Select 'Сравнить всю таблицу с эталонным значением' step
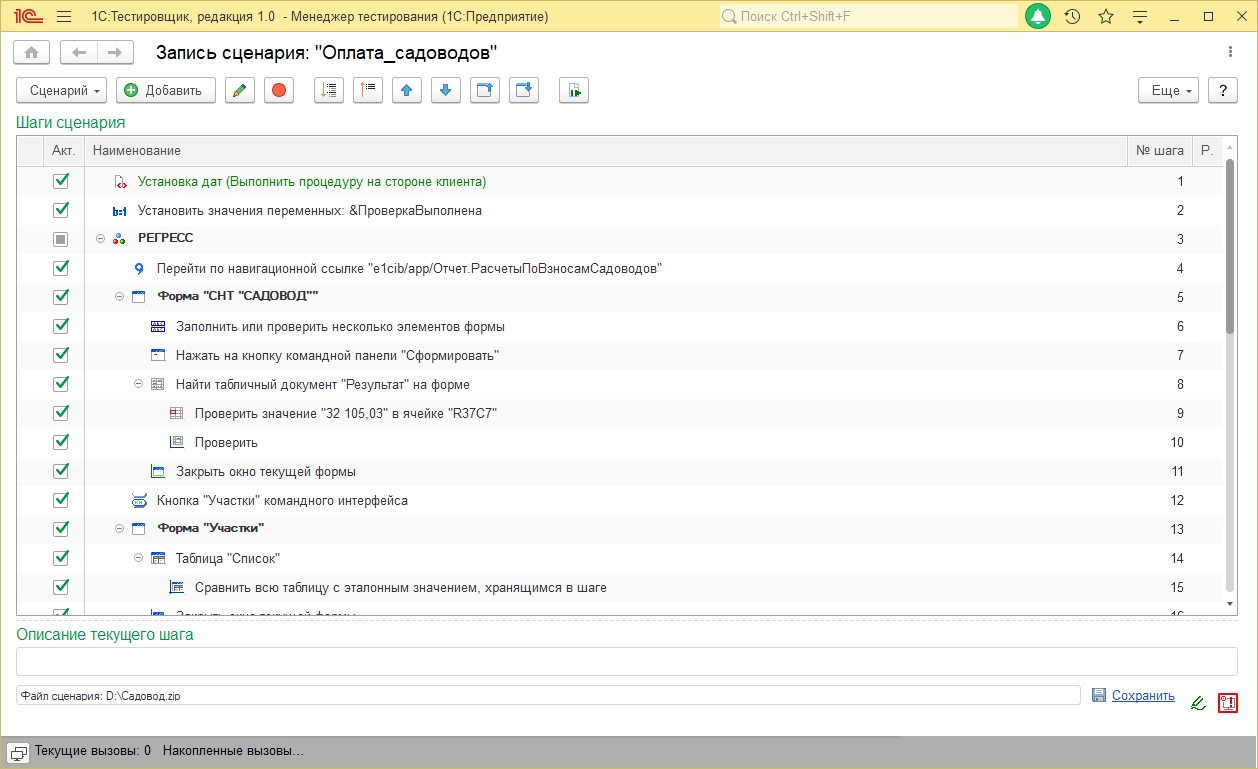Viewport: 1258px width, 769px height. pyautogui.click(x=401, y=587)
